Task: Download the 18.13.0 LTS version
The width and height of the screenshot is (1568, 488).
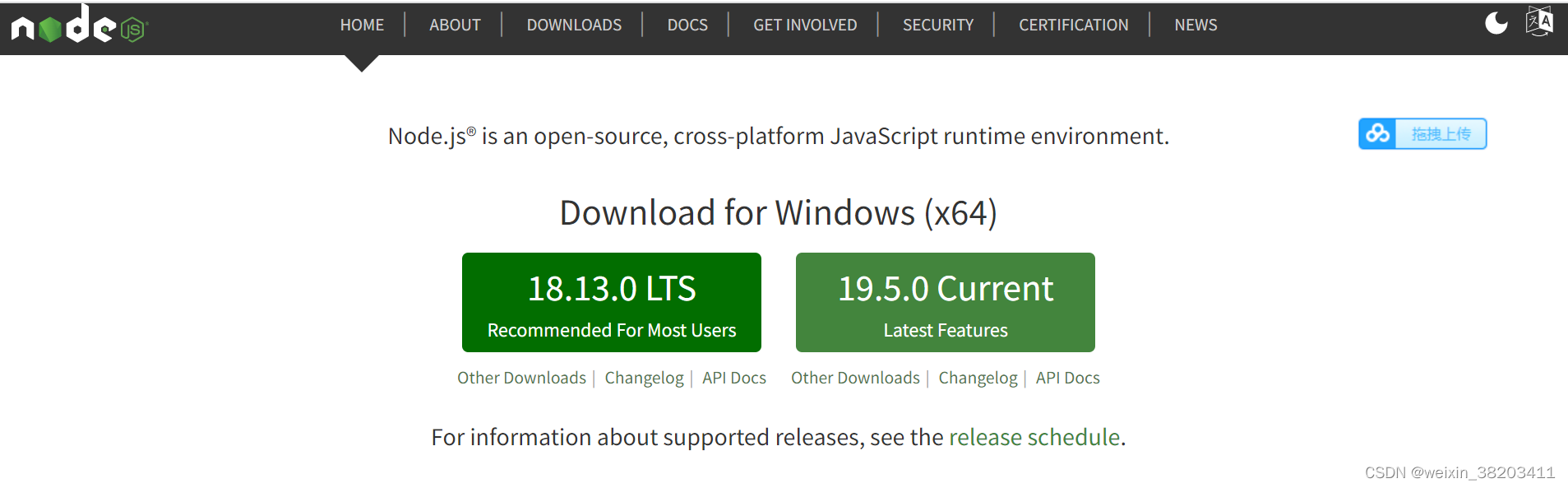Action: 612,302
